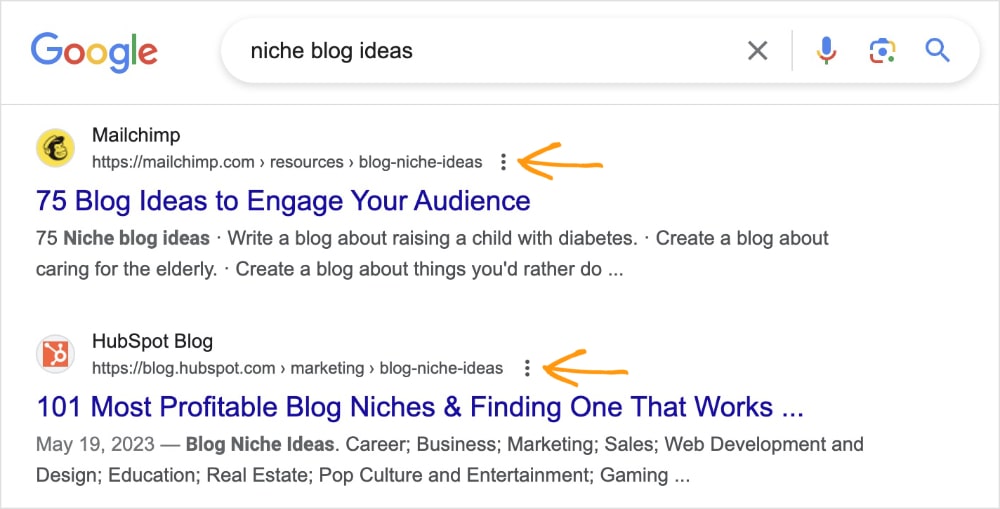
Task: Click the HubSpot Blog site name
Action: pyautogui.click(x=152, y=341)
